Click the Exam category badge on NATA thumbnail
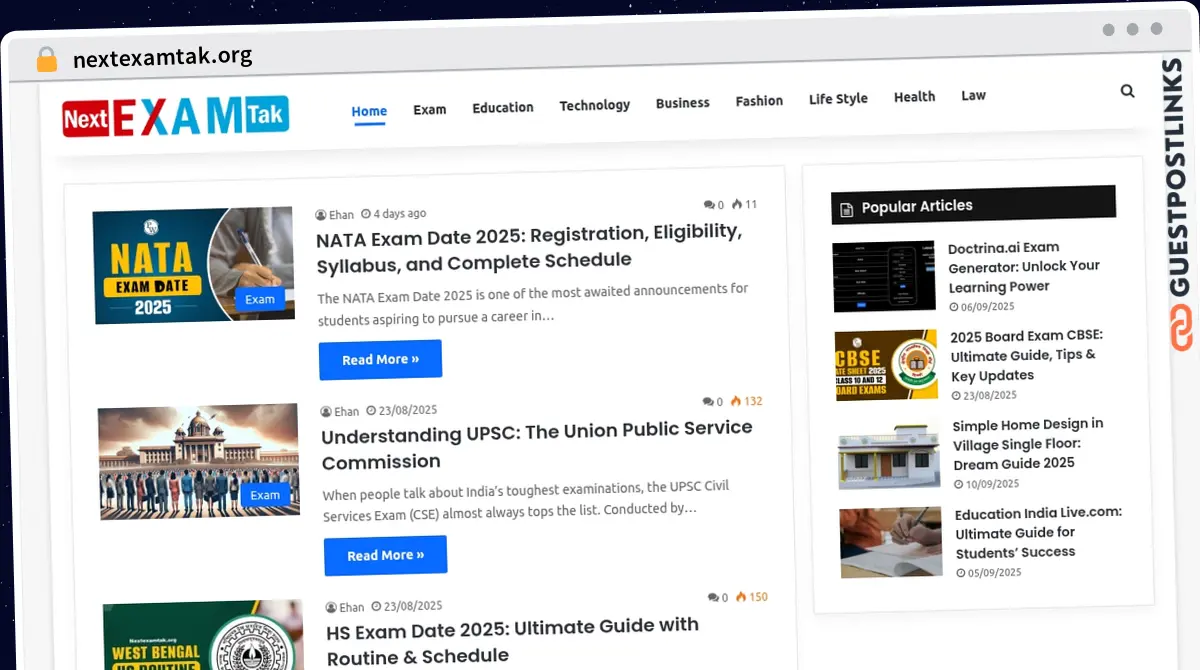Viewport: 1200px width, 670px height. pyautogui.click(x=260, y=299)
